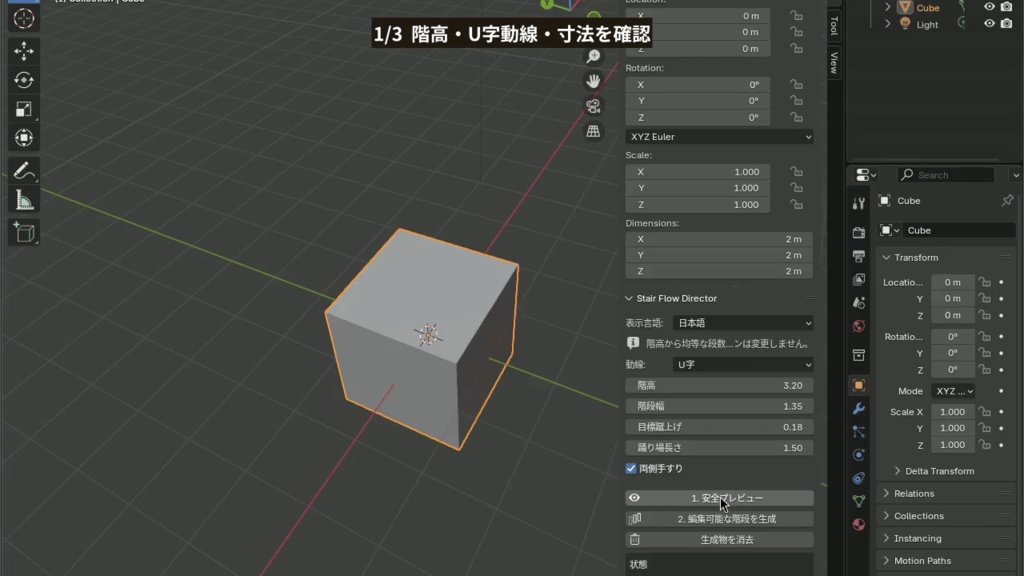Switch to the View sidebar tab
Image resolution: width=1024 pixels, height=576 pixels.
click(x=834, y=63)
